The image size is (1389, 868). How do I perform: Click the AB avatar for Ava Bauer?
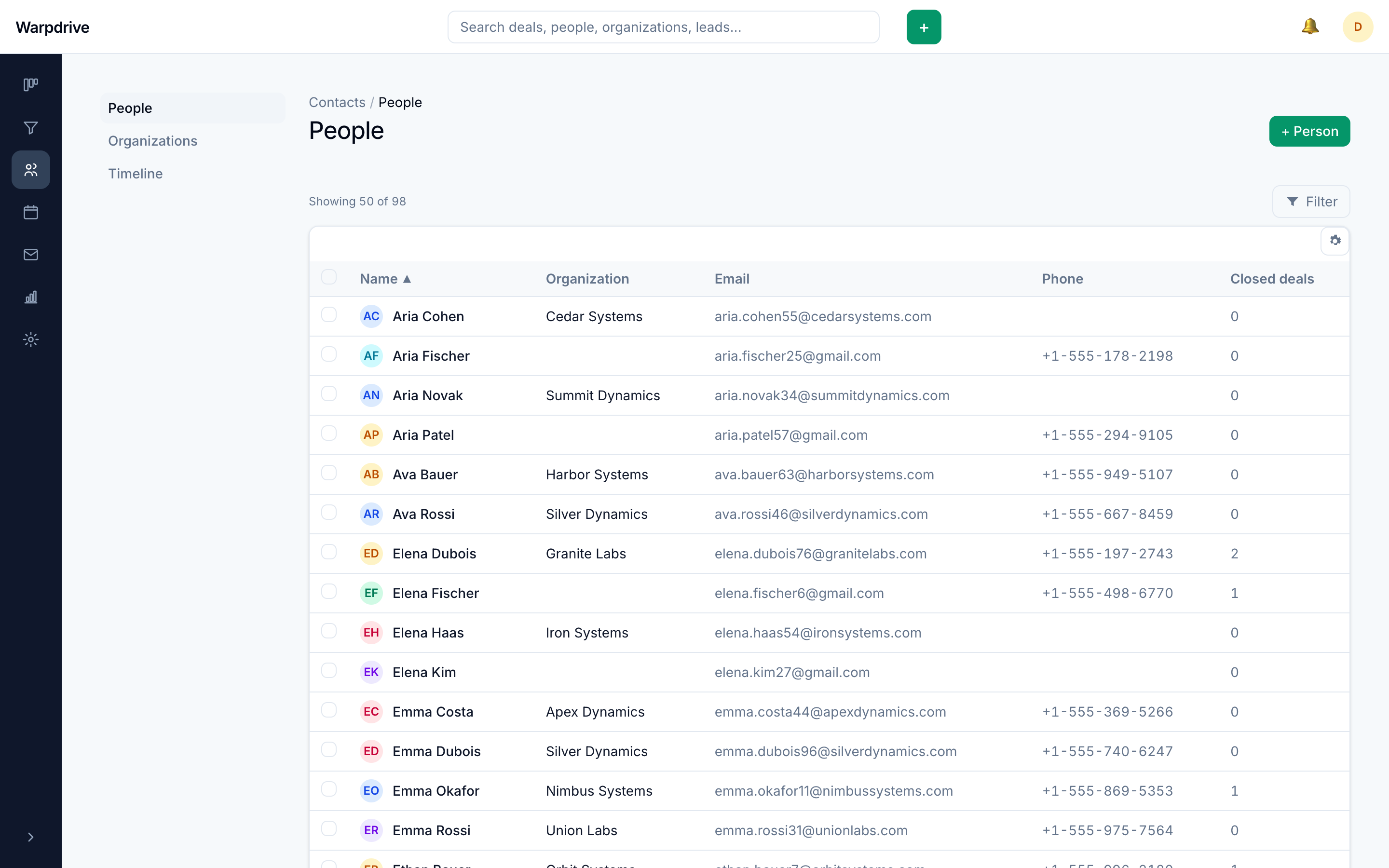371,475
